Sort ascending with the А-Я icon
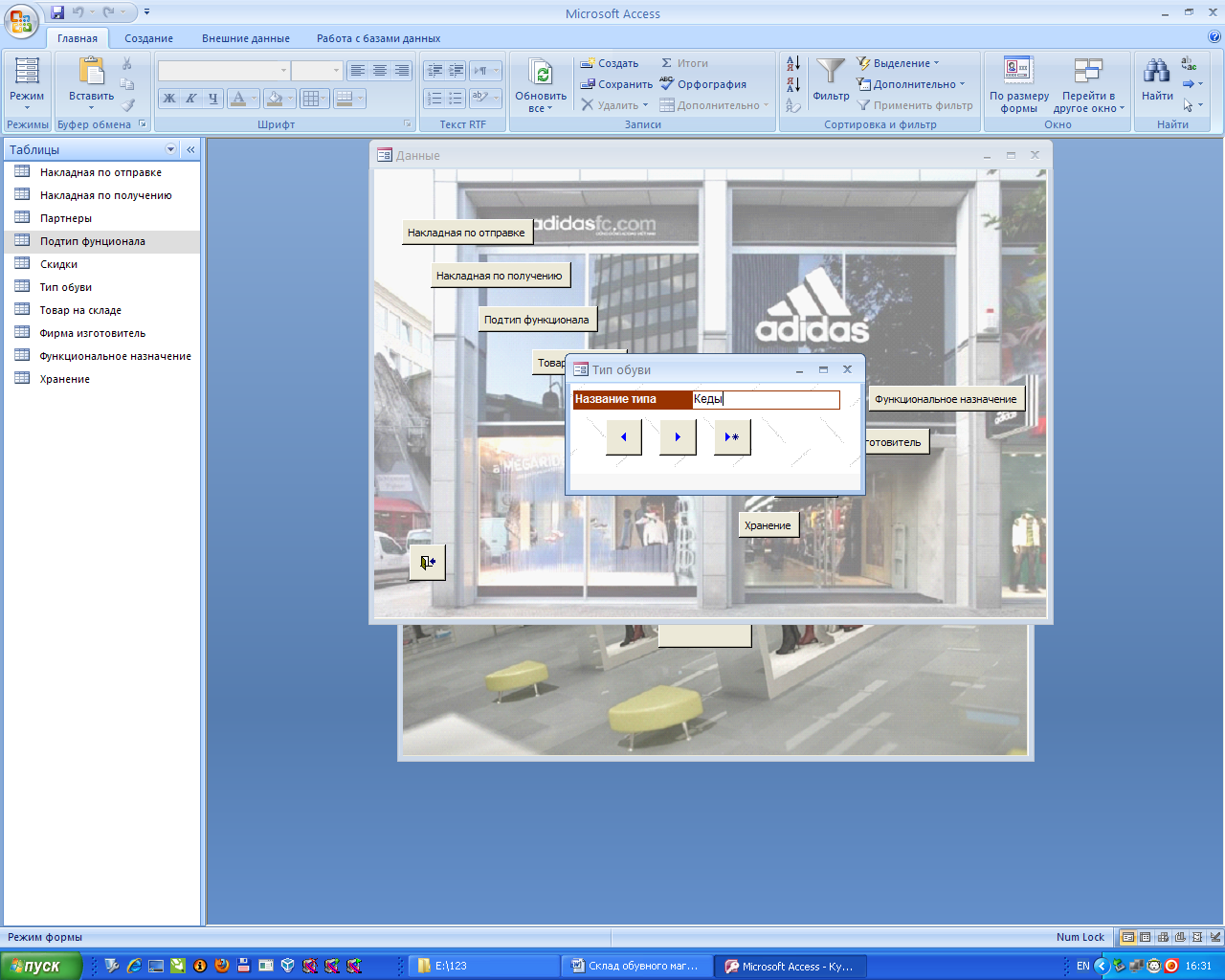 (793, 63)
